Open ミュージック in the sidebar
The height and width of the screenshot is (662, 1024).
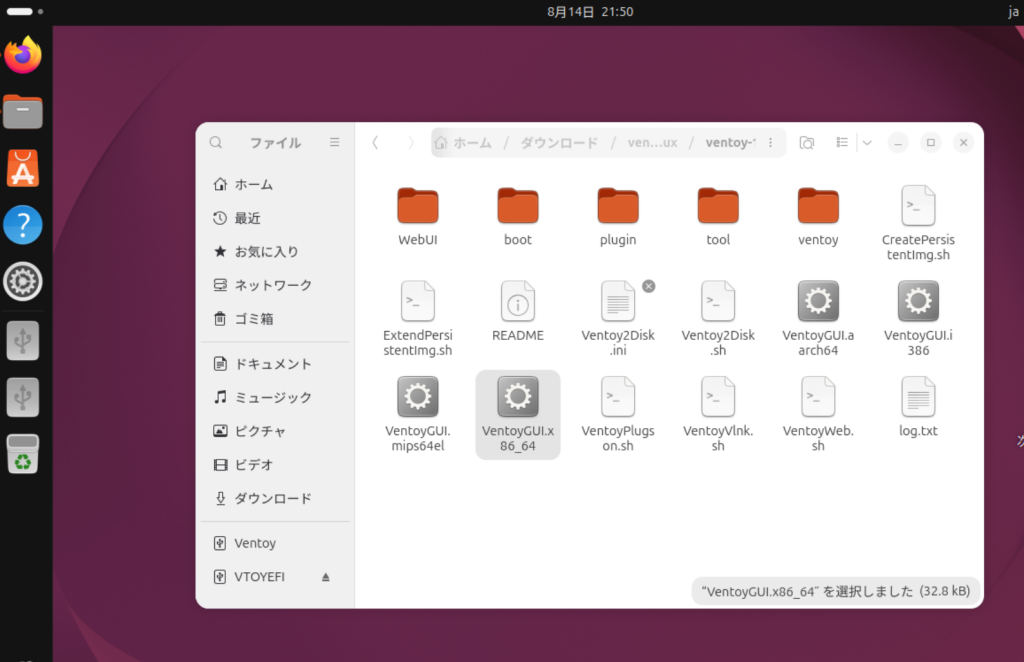pos(275,398)
